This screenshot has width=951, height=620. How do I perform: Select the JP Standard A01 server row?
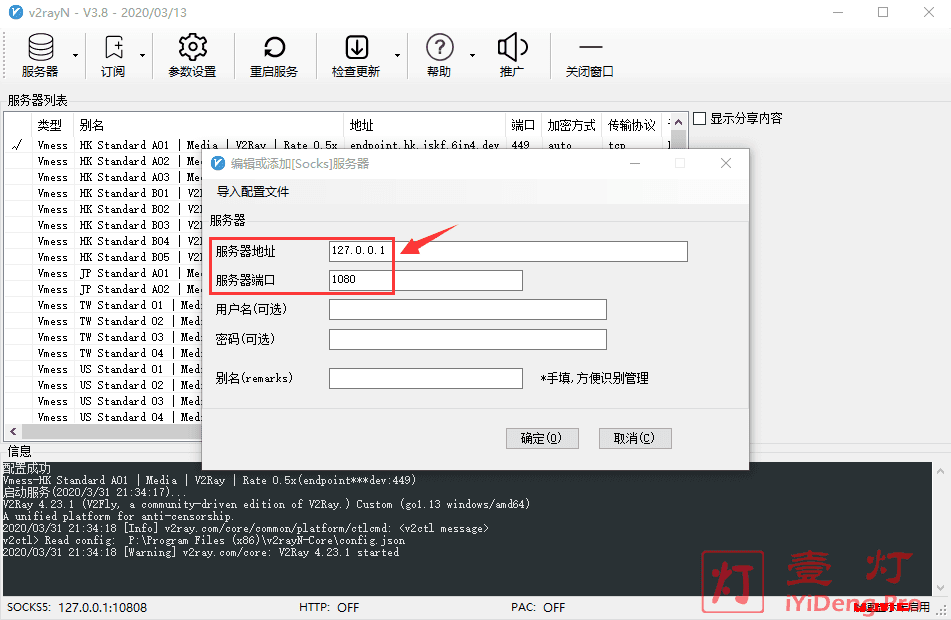click(103, 273)
